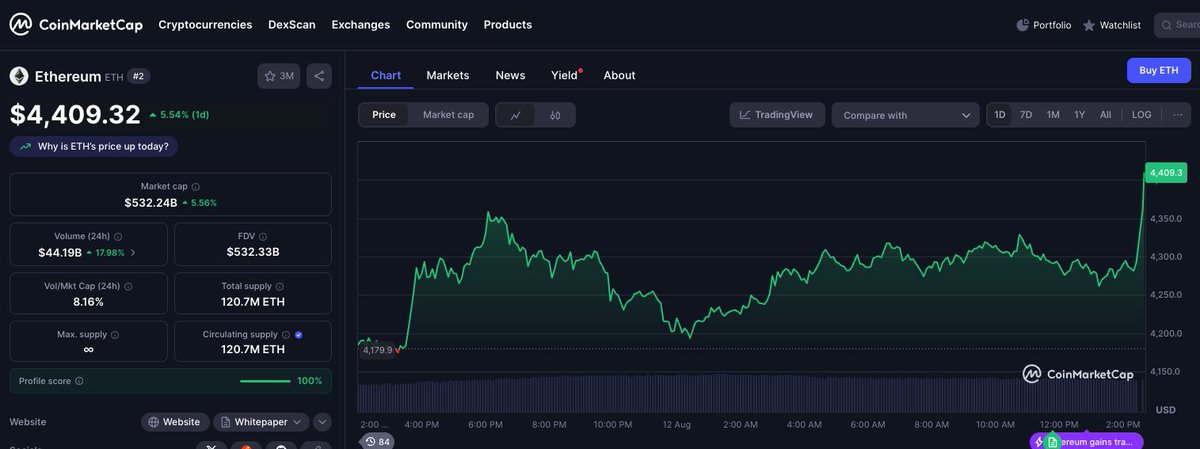Select the All time range
Screen dimensions: 1200x449
(x=1105, y=115)
